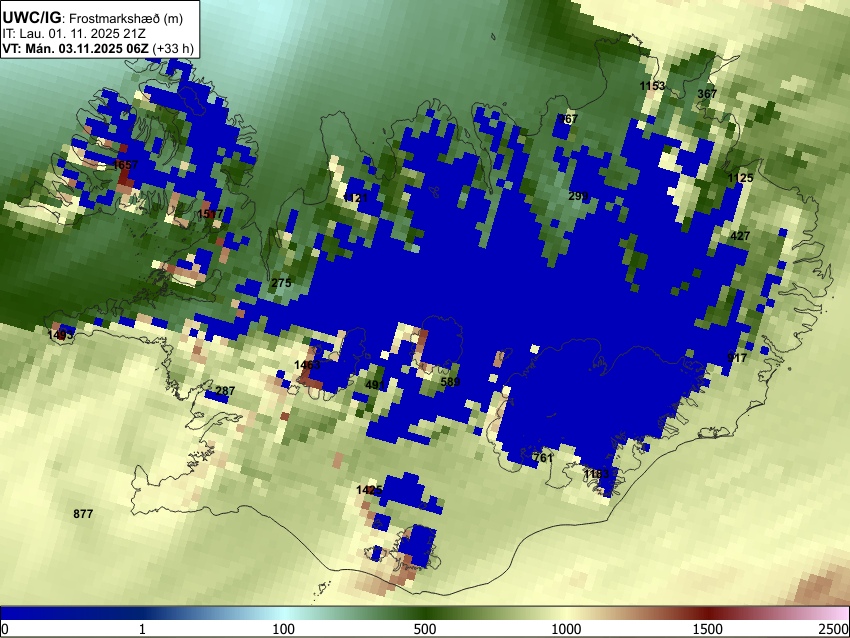Screen dimensions: 850x638
Task: Select the map value 589
Action: tap(450, 382)
